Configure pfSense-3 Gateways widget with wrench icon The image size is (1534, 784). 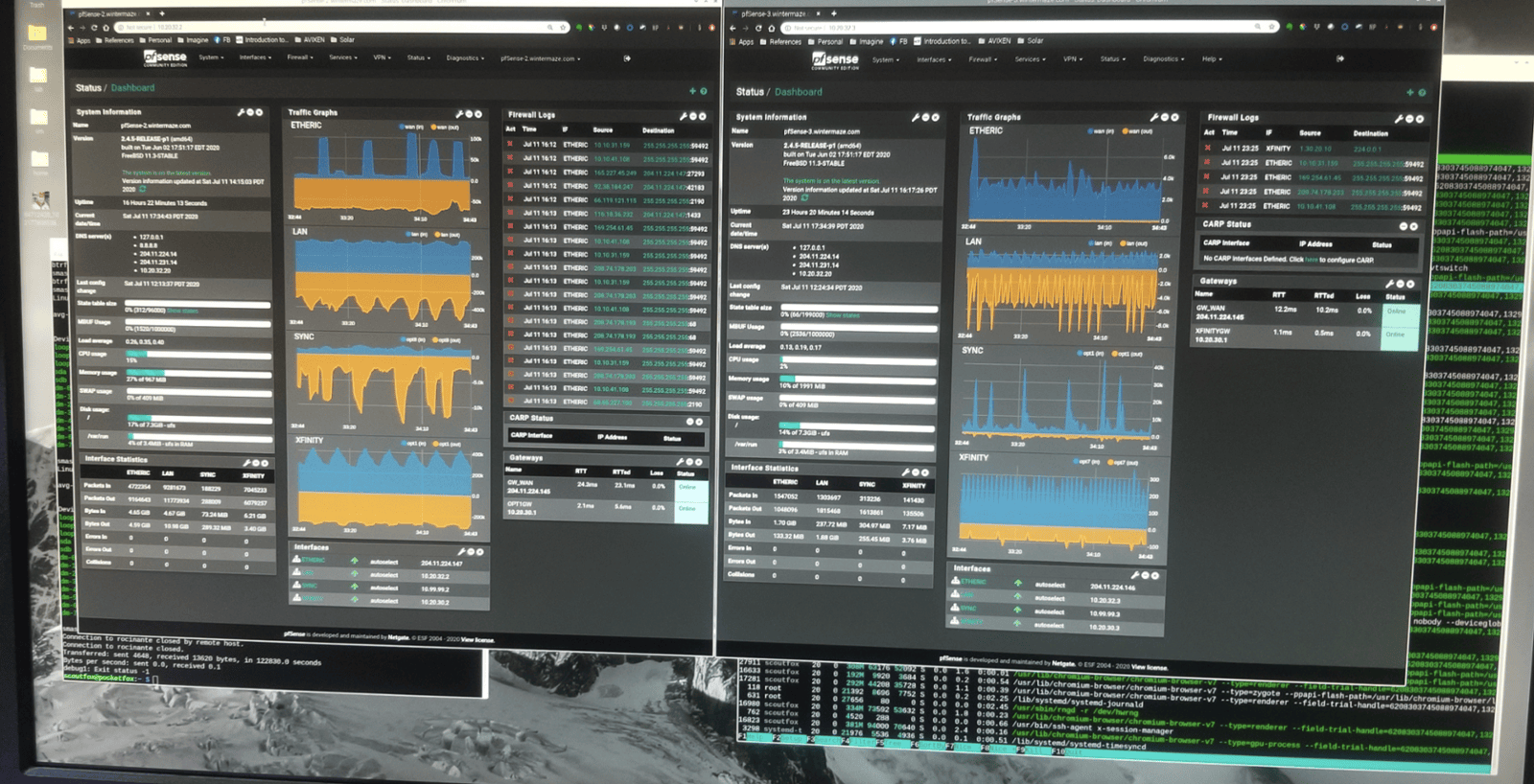[1389, 283]
